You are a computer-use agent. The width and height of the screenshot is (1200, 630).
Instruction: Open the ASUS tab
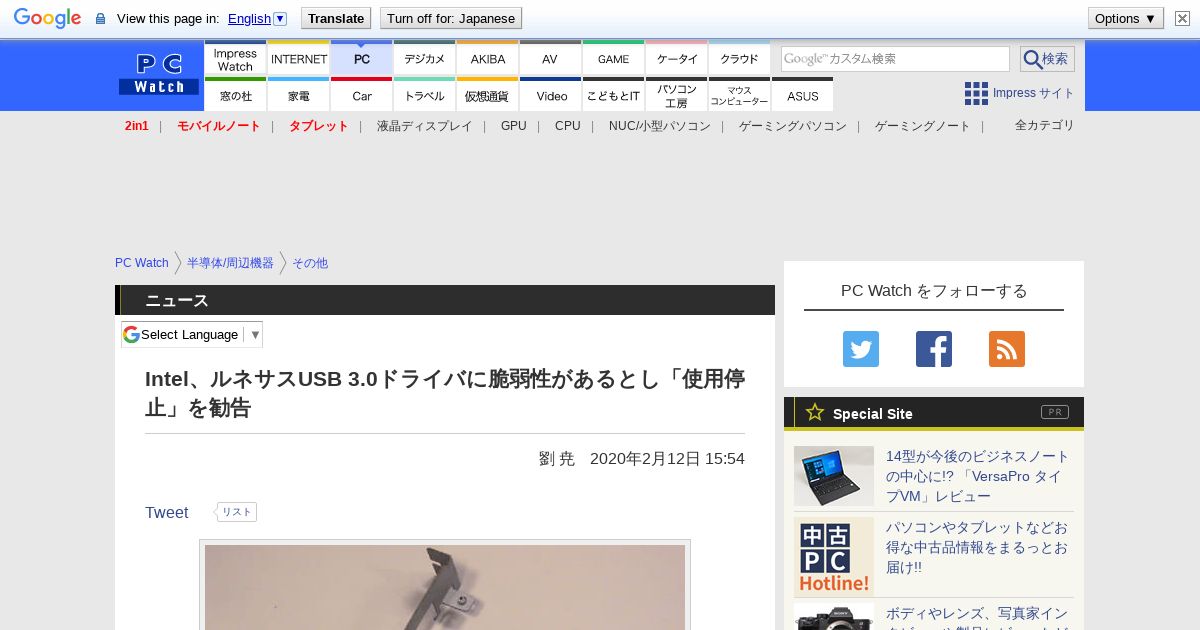pyautogui.click(x=802, y=95)
